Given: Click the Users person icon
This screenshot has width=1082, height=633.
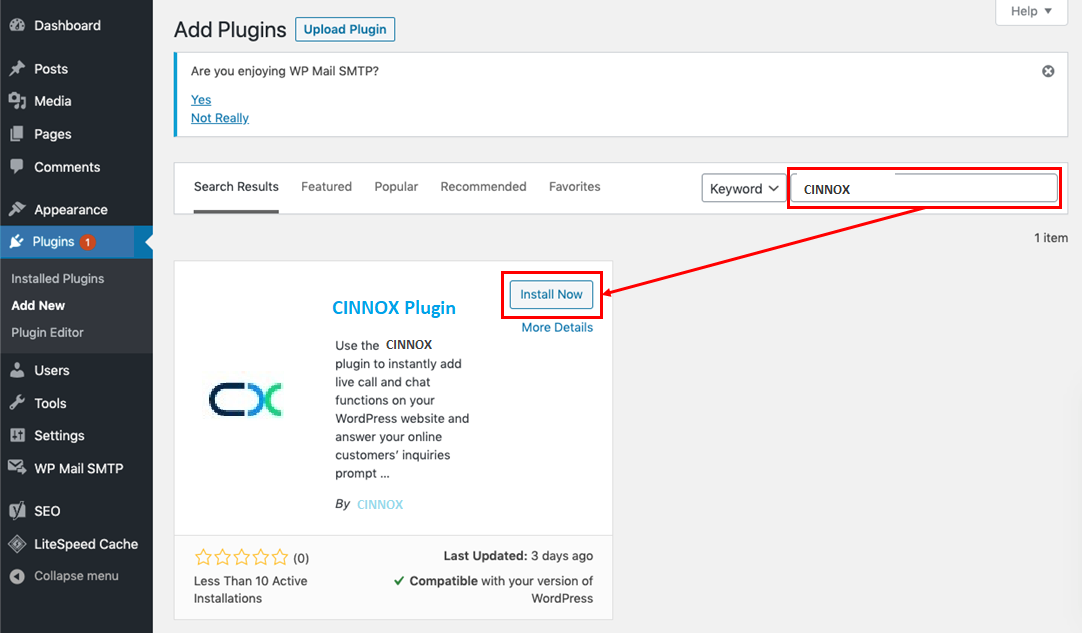Looking at the screenshot, I should pyautogui.click(x=17, y=370).
